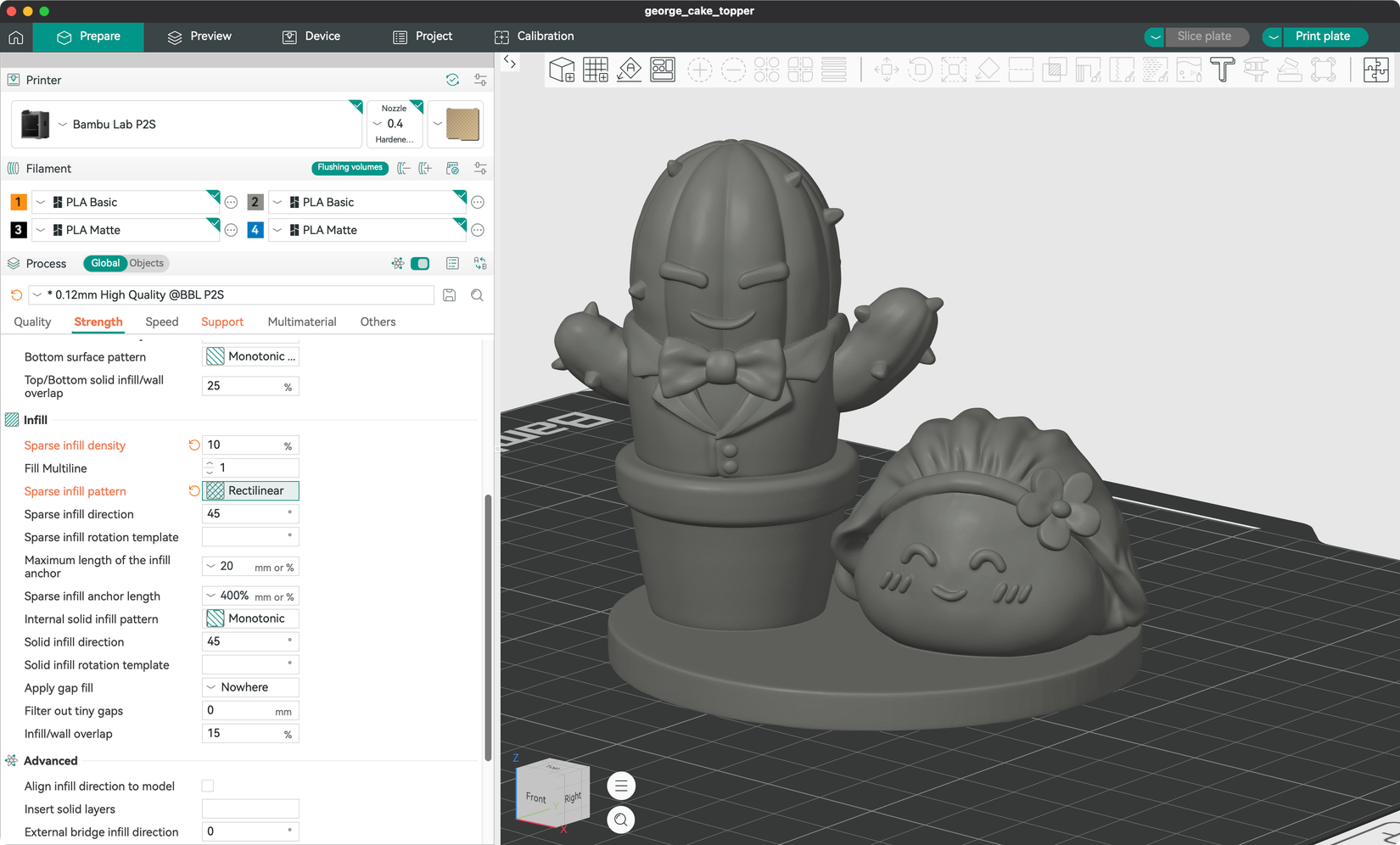Save the process preset with disk icon
The image size is (1400, 845).
point(450,295)
